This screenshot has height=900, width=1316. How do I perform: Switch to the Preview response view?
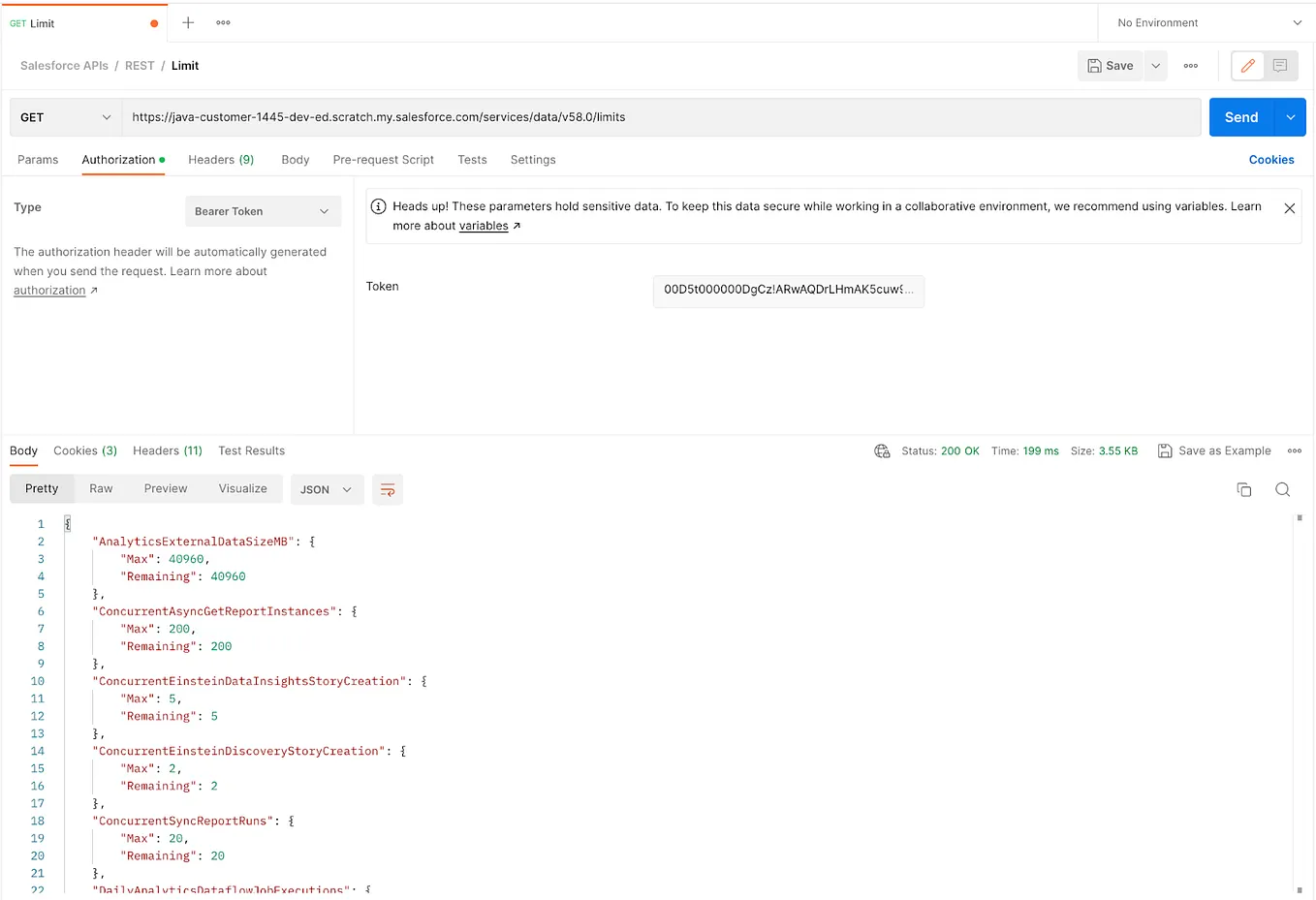[x=165, y=488]
